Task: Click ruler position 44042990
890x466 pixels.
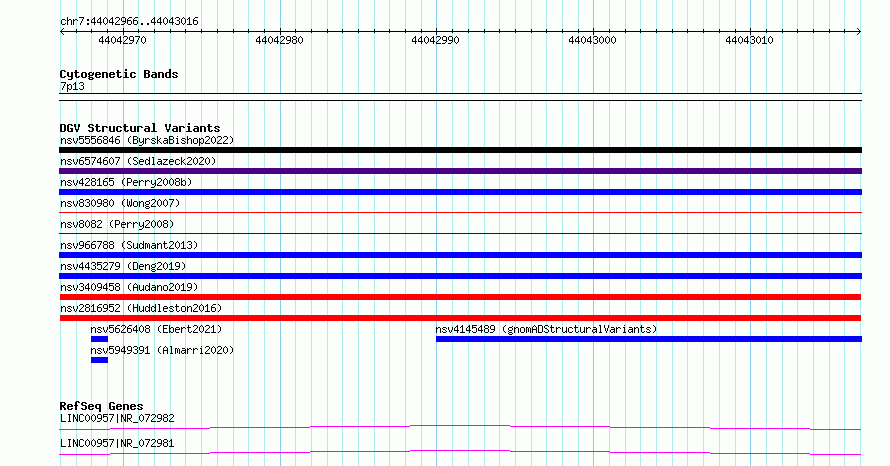Action: tap(435, 40)
